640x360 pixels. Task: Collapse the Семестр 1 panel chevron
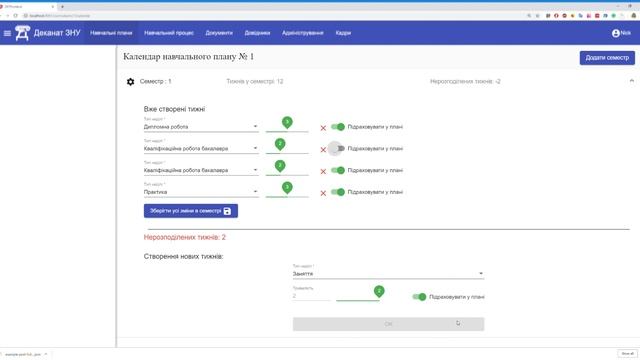[x=631, y=81]
